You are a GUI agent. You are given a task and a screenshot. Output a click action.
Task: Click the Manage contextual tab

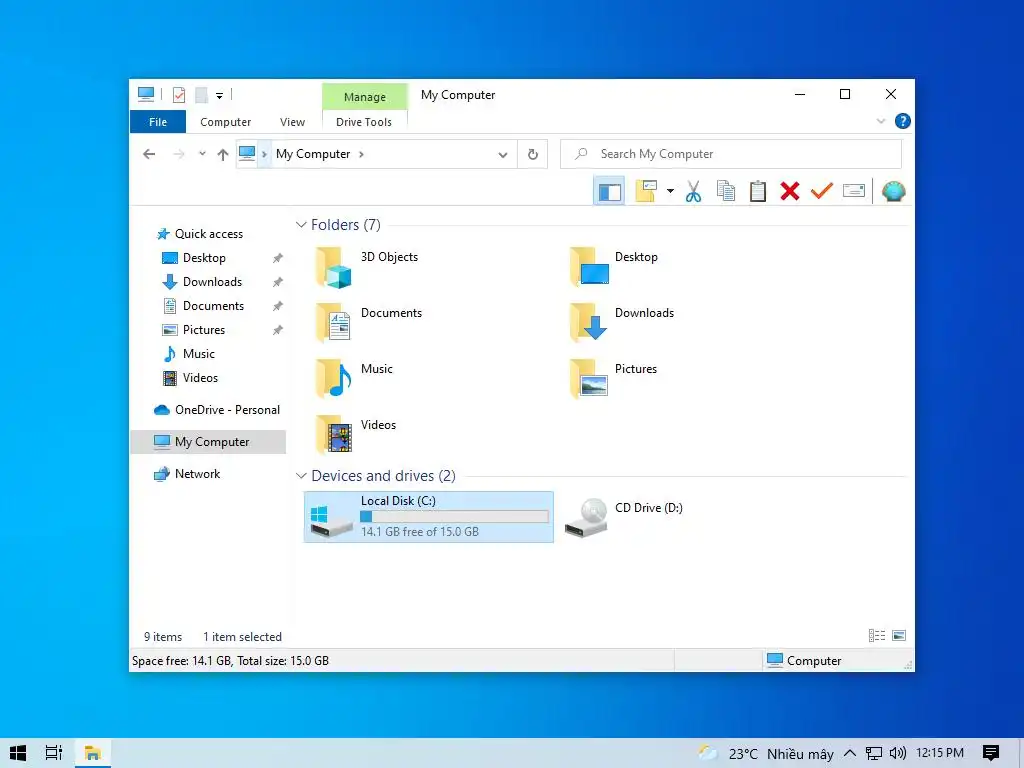coord(364,97)
